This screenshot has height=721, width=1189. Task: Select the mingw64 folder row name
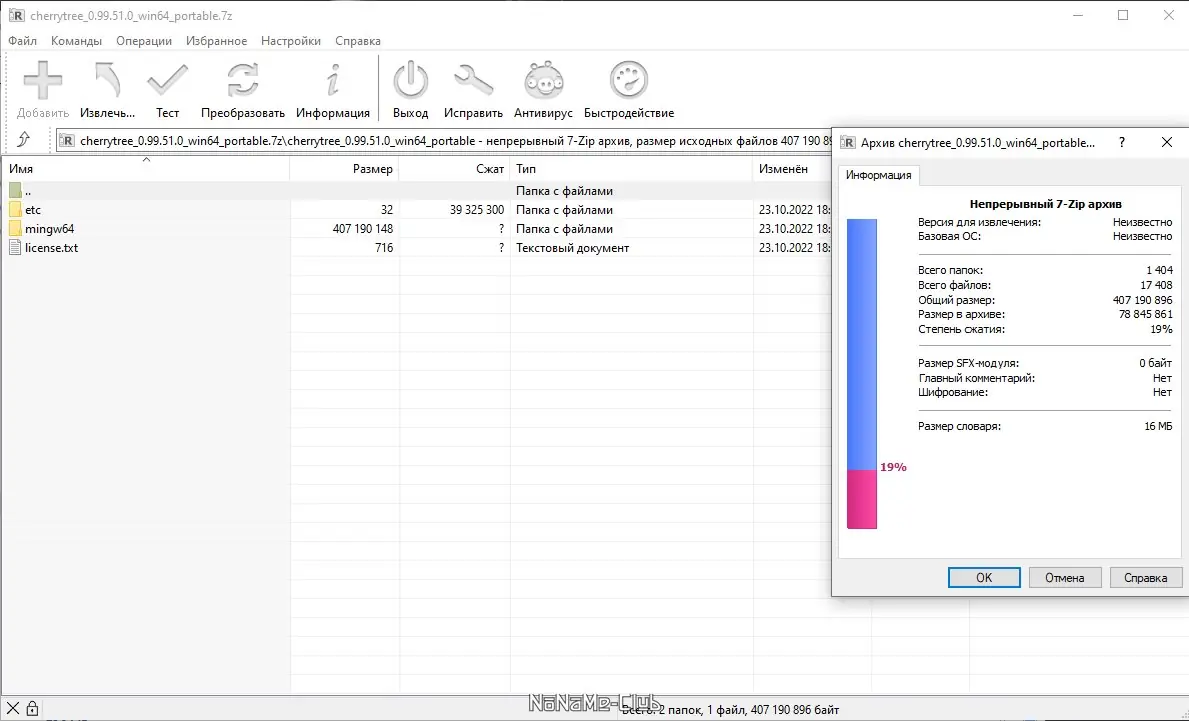tap(49, 229)
